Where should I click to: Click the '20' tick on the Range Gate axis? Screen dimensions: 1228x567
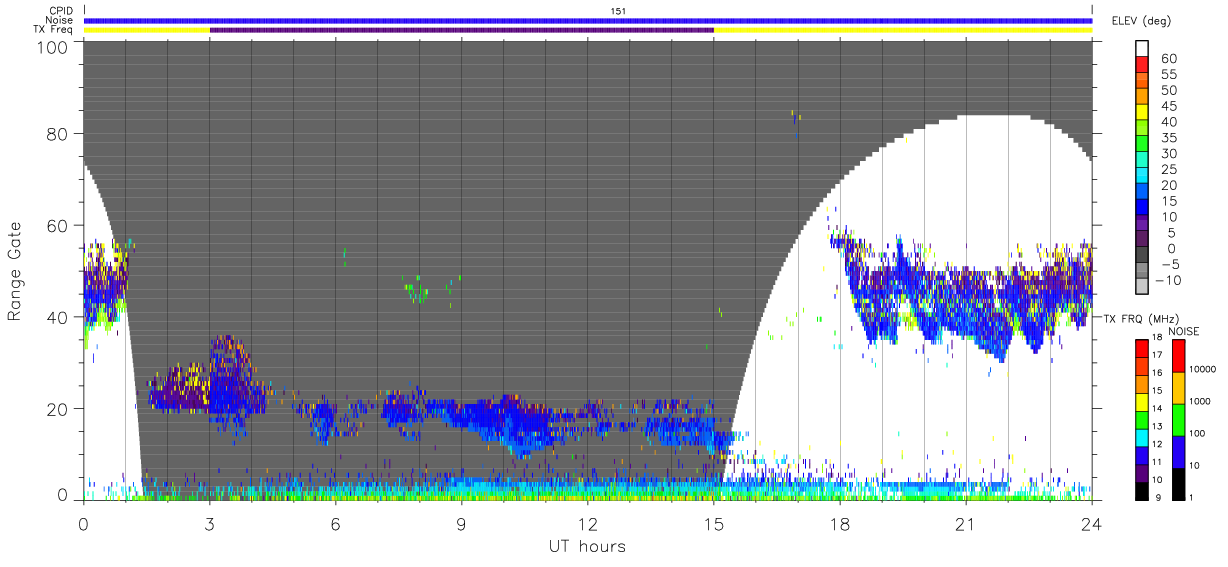(x=57, y=409)
